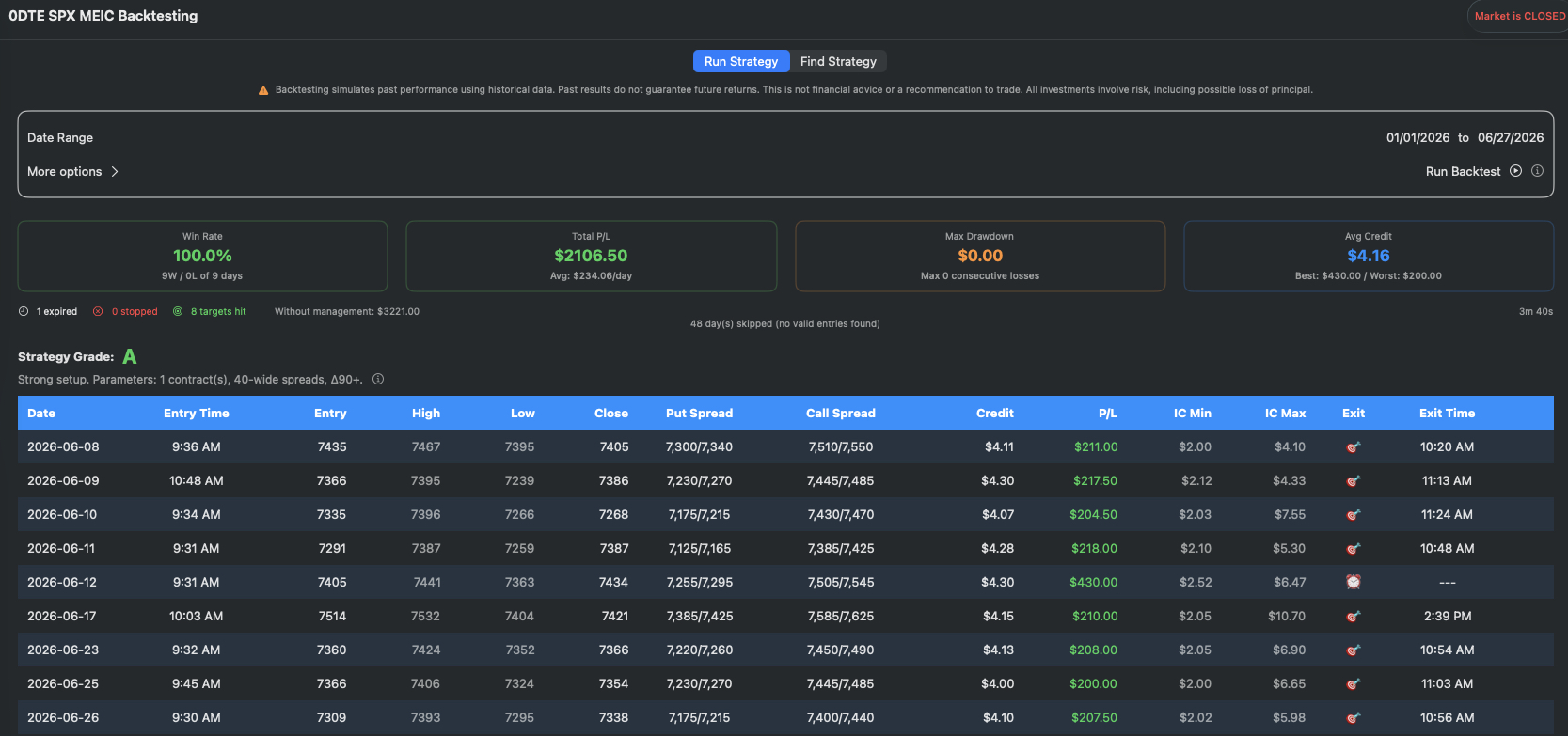Open the info icon next to Run Backtest
The height and width of the screenshot is (736, 1568).
click(1537, 171)
